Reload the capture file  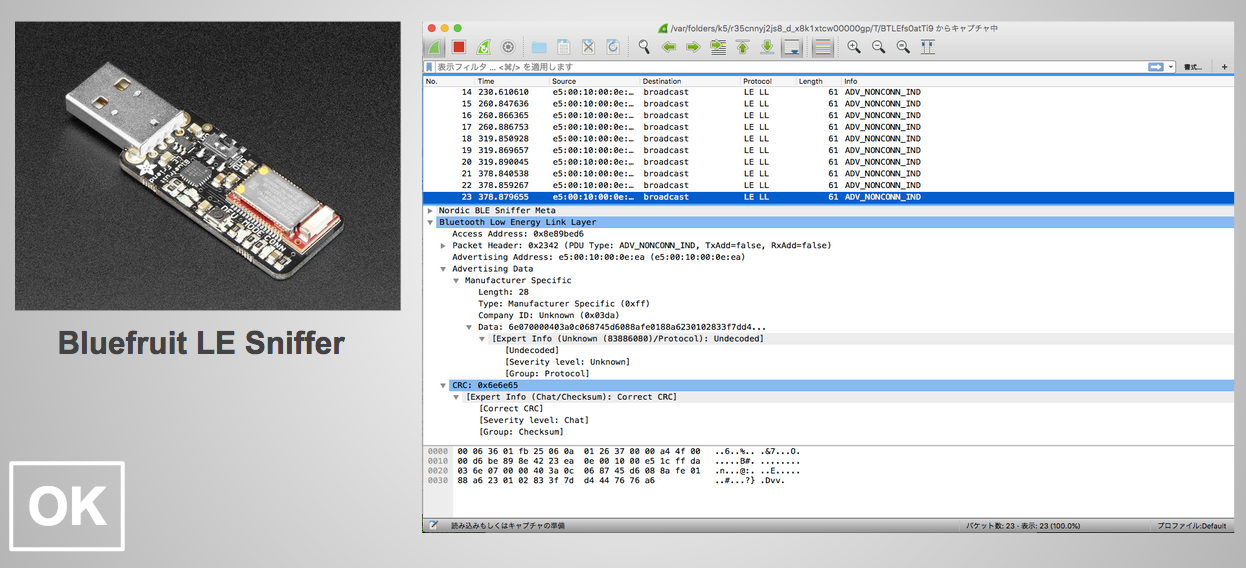612,47
